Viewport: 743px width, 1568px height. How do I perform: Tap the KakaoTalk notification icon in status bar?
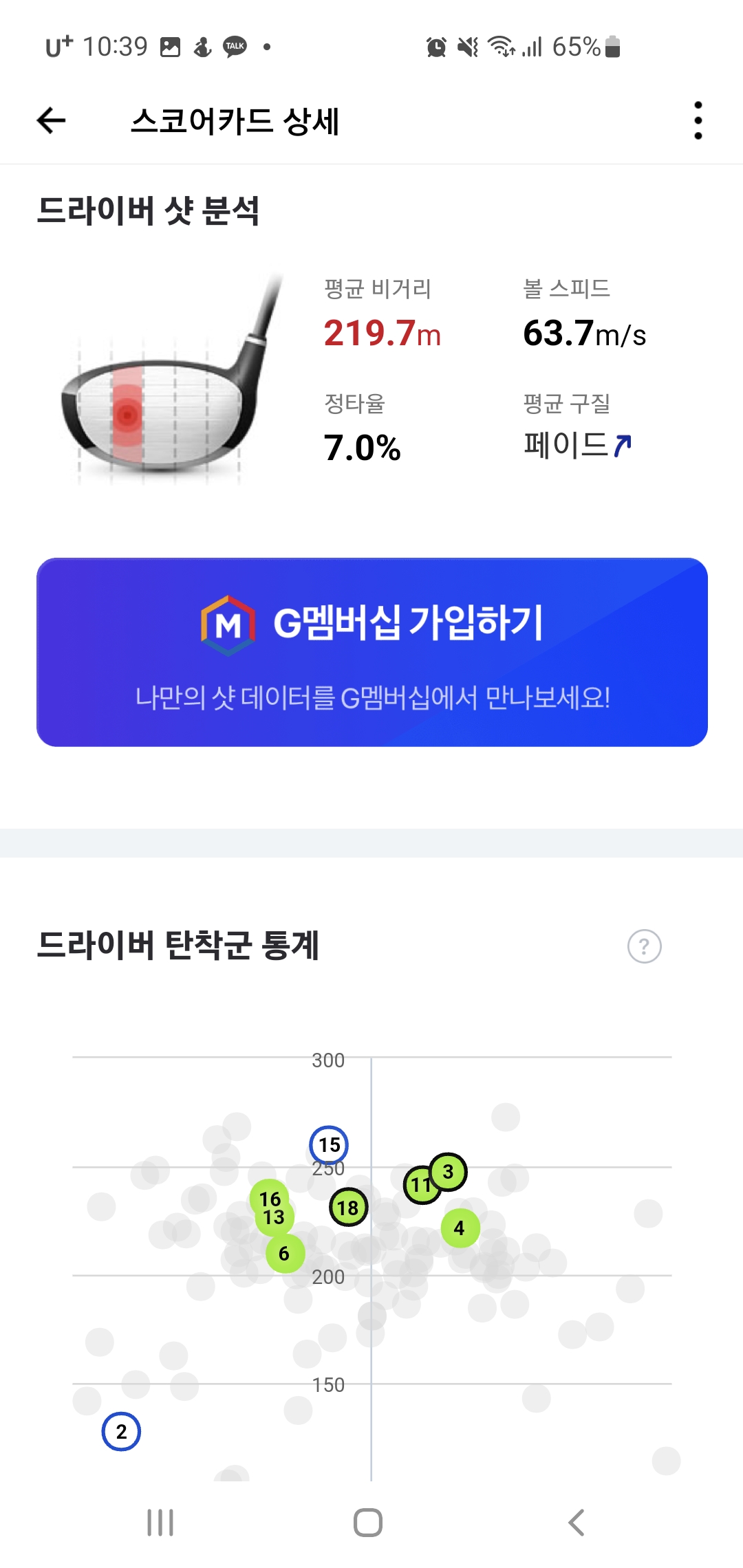pyautogui.click(x=235, y=47)
